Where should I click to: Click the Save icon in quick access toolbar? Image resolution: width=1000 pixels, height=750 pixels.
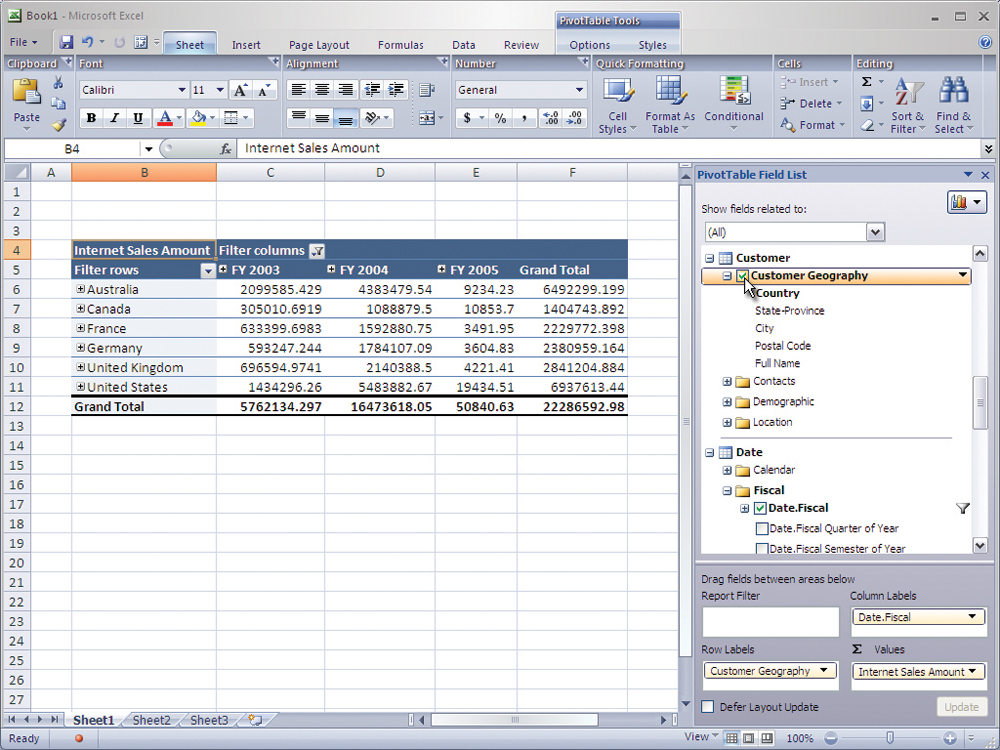coord(66,43)
